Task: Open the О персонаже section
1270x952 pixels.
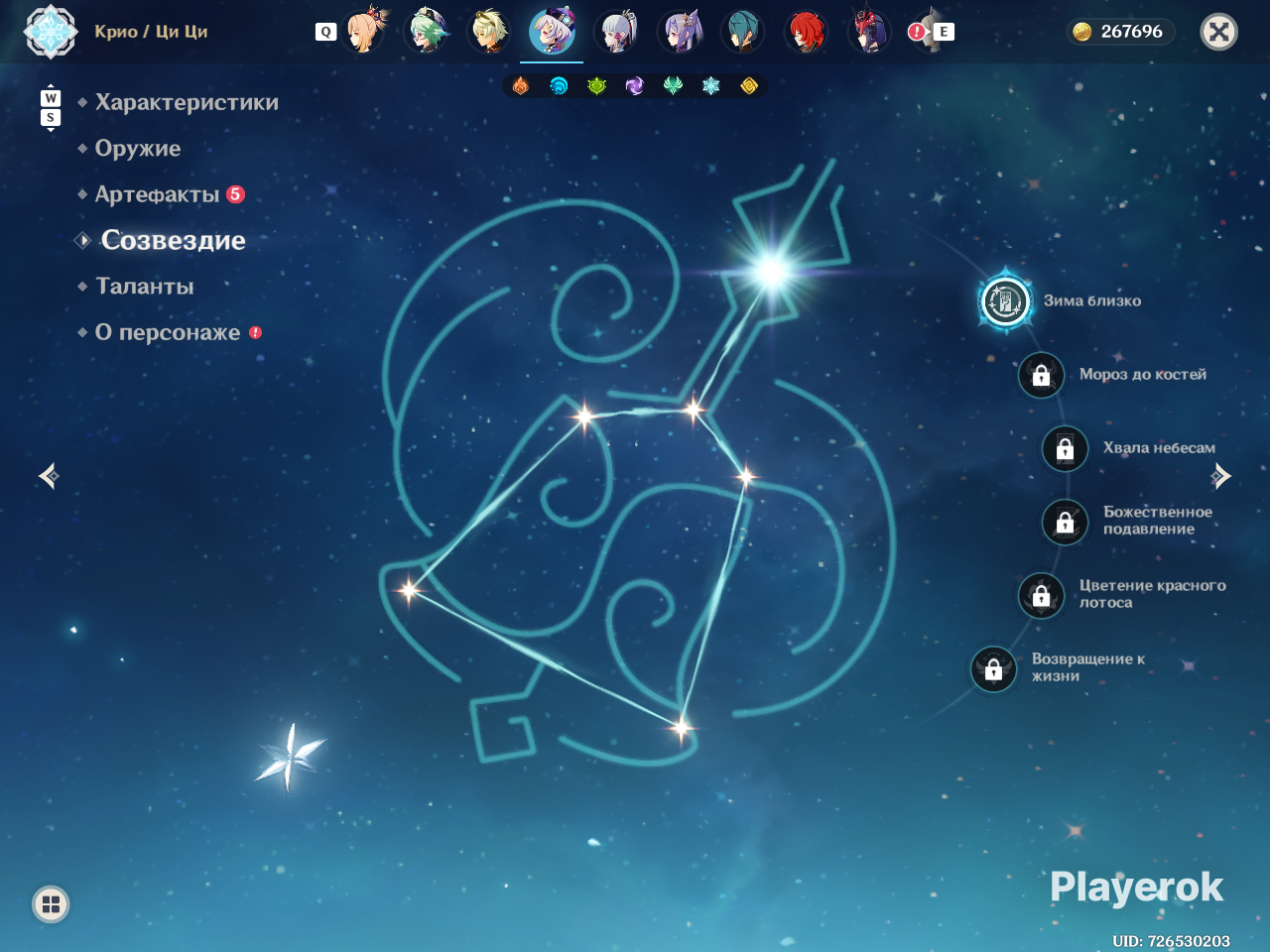Action: coord(168,332)
